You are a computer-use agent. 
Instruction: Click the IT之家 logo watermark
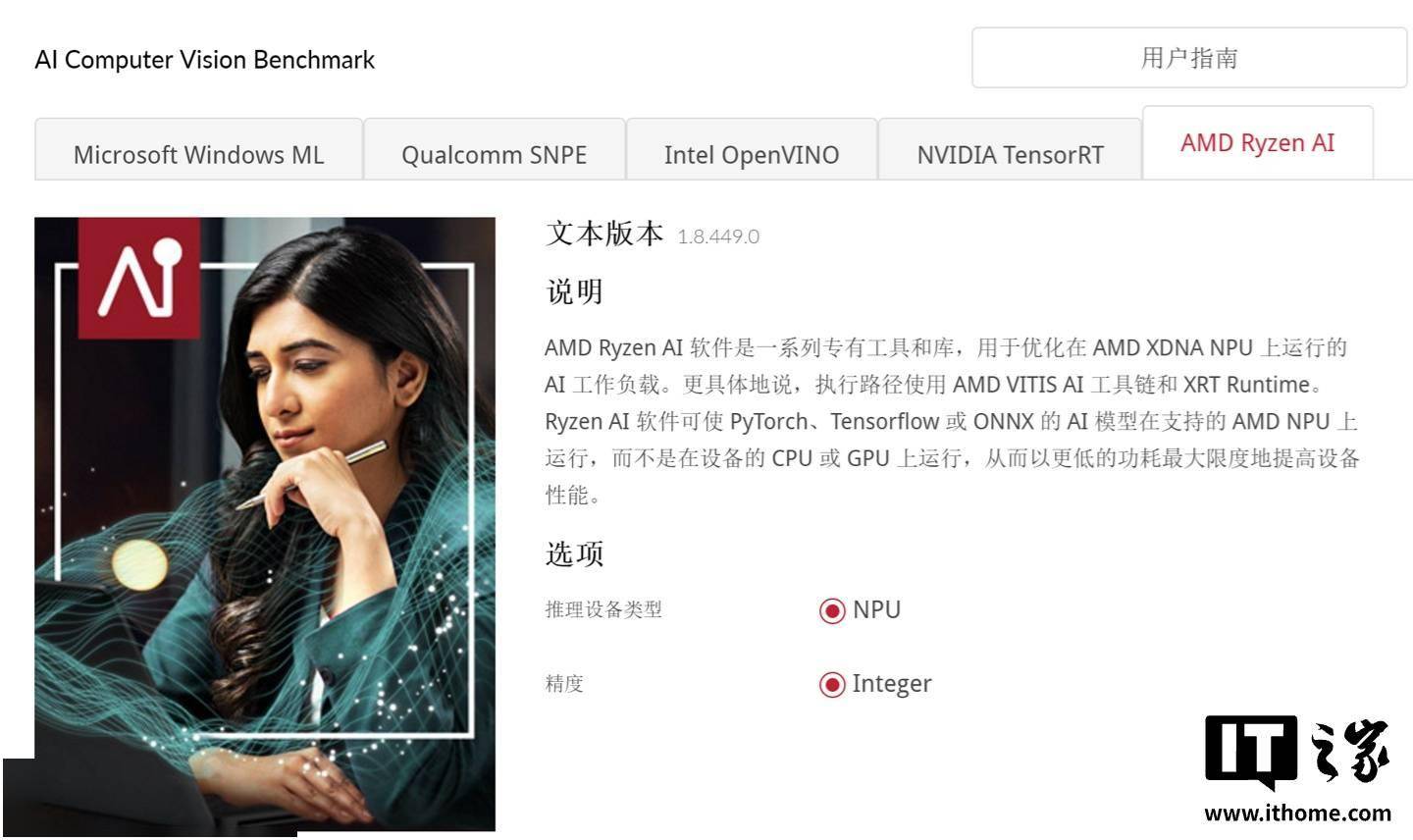tap(1296, 754)
